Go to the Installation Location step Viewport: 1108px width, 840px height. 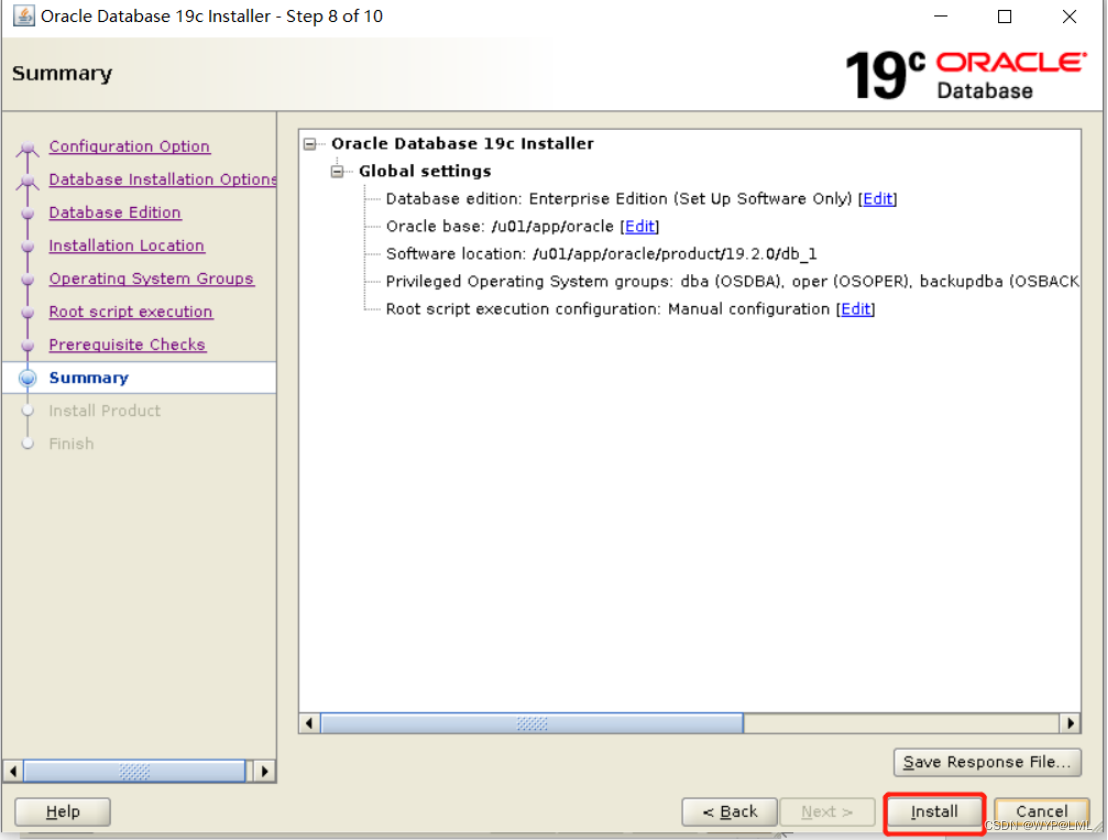pyautogui.click(x=126, y=246)
